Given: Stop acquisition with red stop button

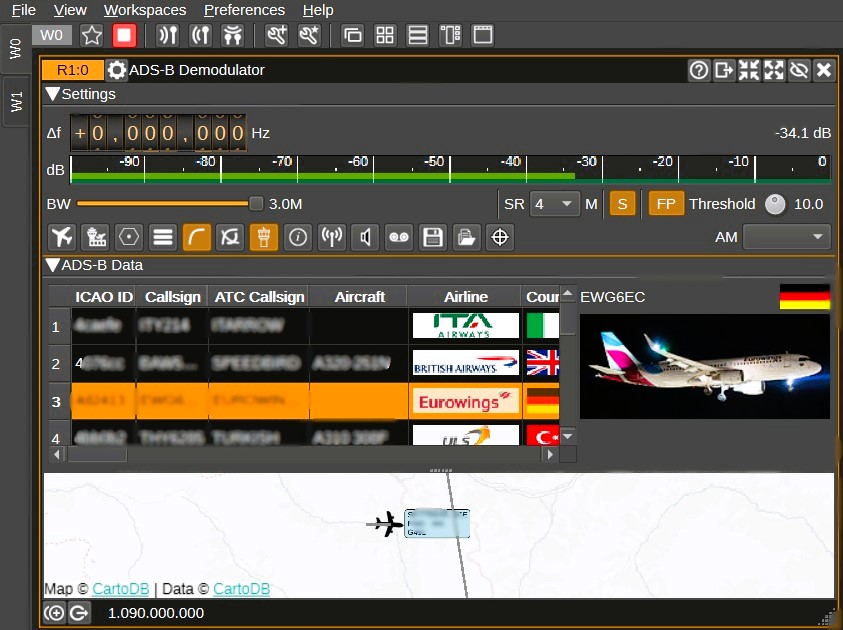Looking at the screenshot, I should pyautogui.click(x=124, y=35).
